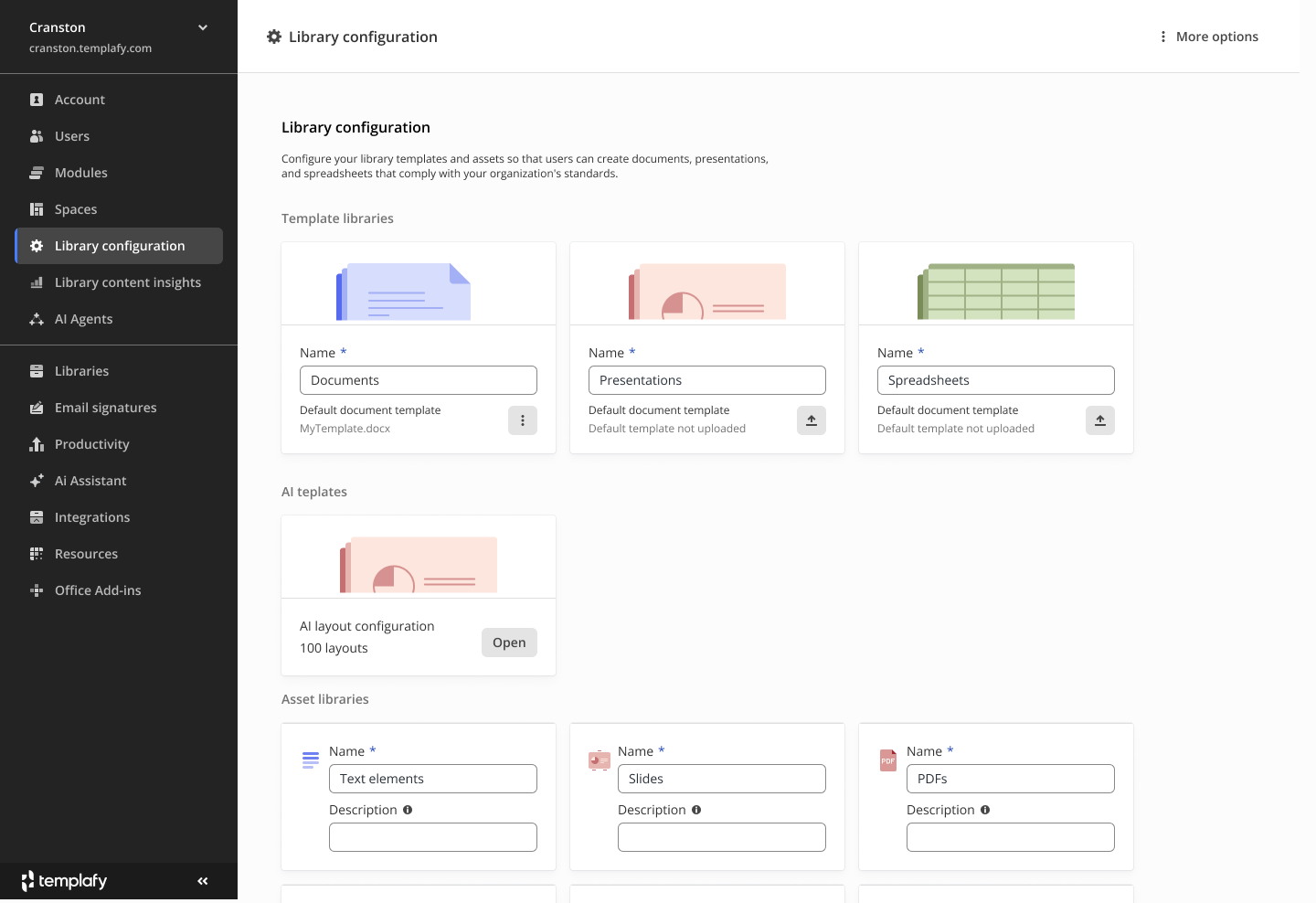Show info for Slides Description
This screenshot has width=1316, height=903.
pos(696,810)
